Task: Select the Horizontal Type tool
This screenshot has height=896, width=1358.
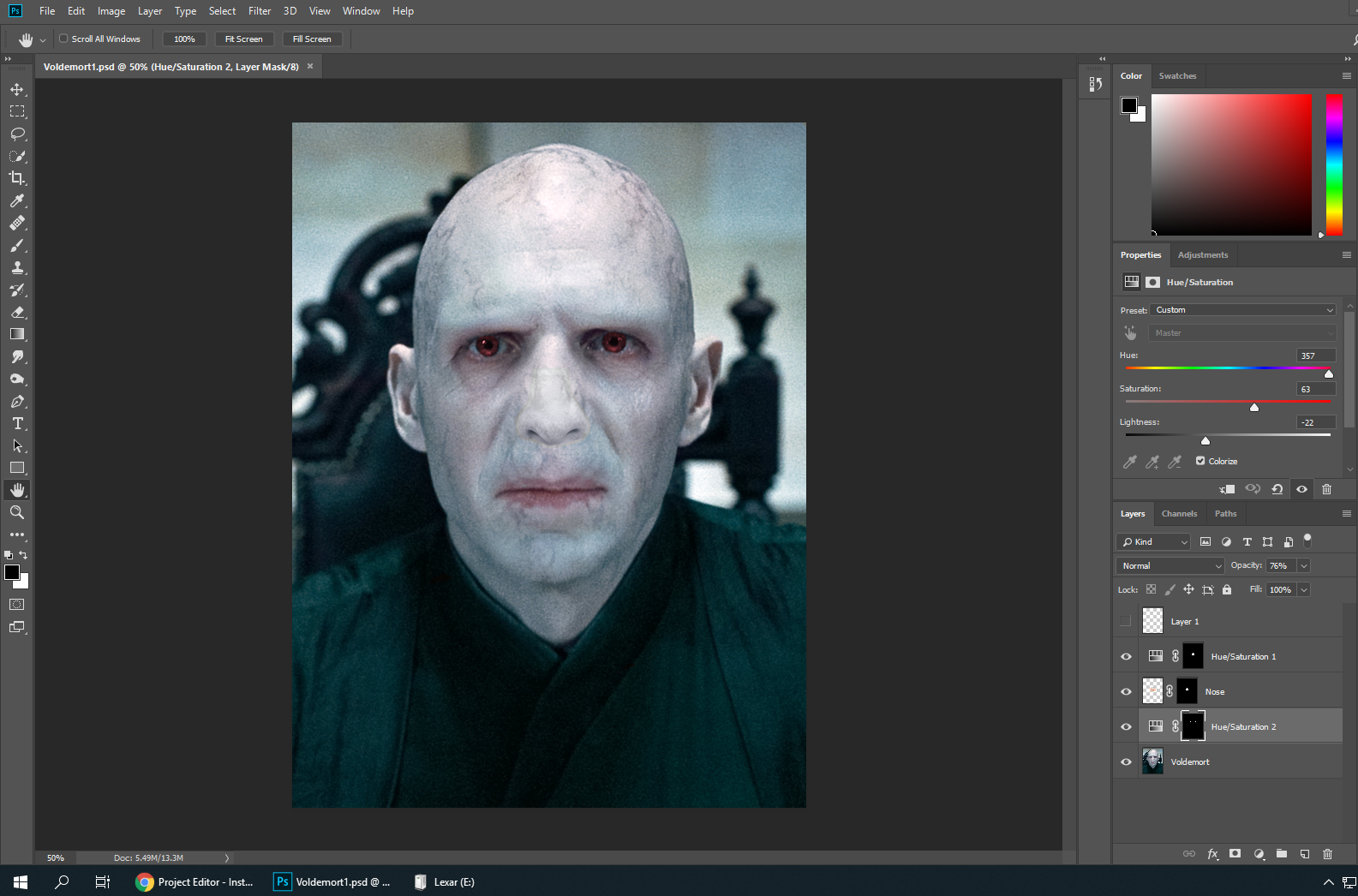Action: [x=17, y=423]
